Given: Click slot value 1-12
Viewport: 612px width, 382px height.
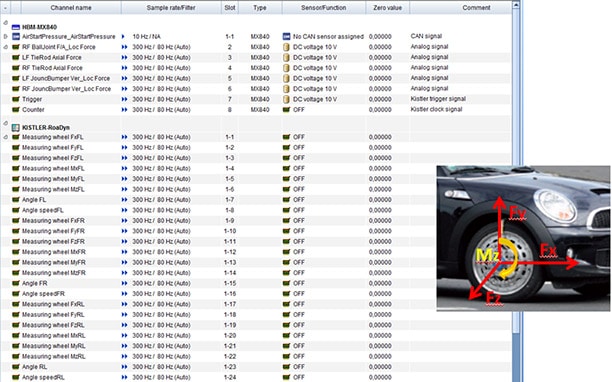Looking at the screenshot, I should click(x=230, y=252).
